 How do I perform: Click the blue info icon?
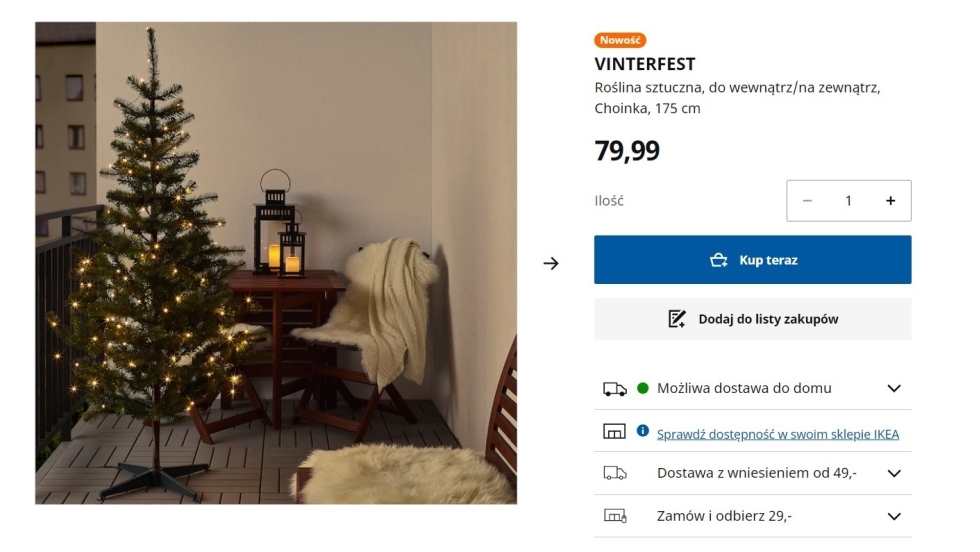coord(643,431)
